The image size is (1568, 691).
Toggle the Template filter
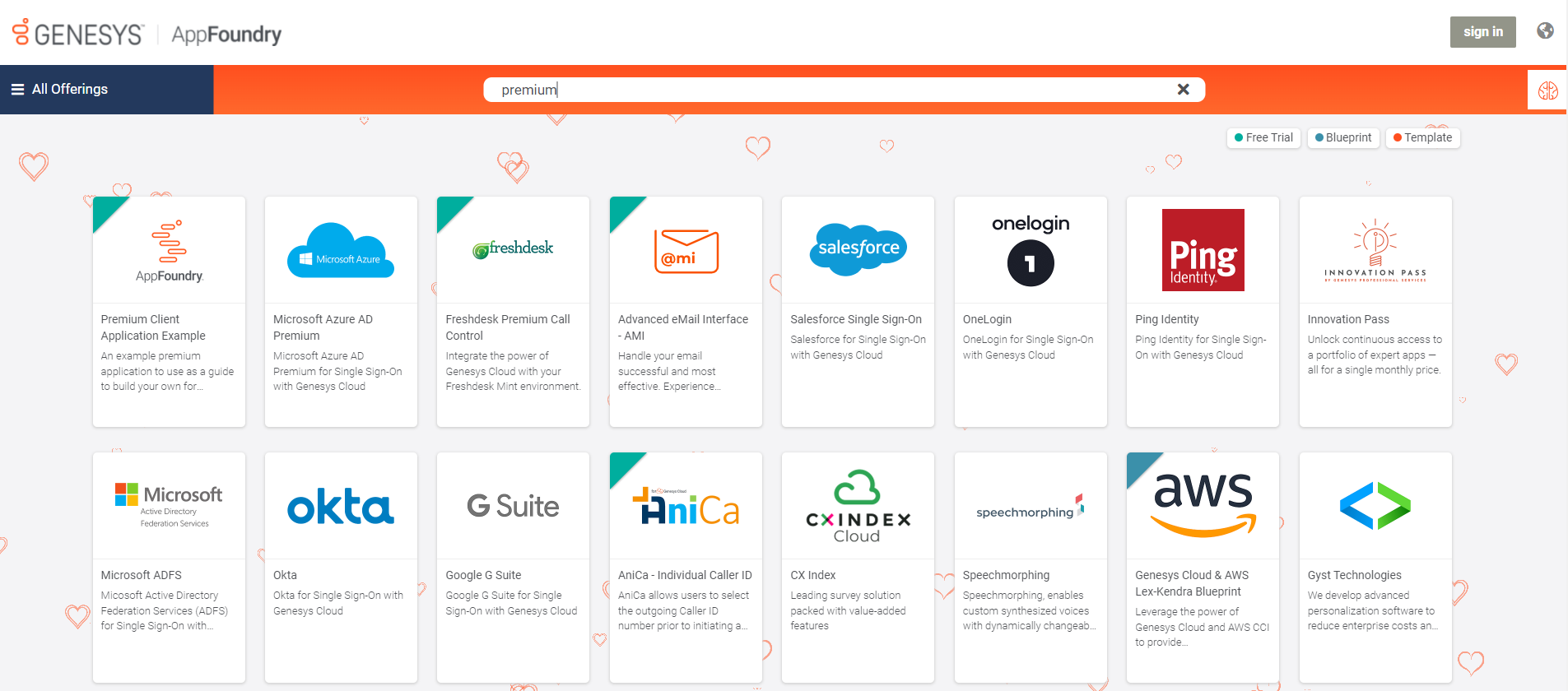(x=1422, y=137)
